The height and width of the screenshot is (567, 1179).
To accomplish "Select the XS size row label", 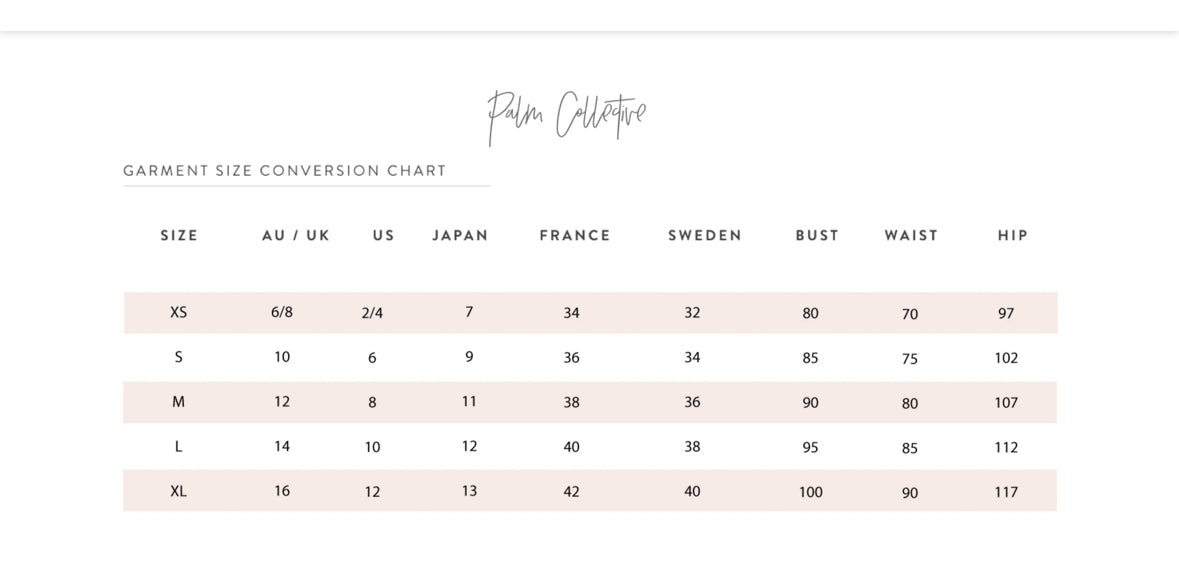I will [179, 312].
